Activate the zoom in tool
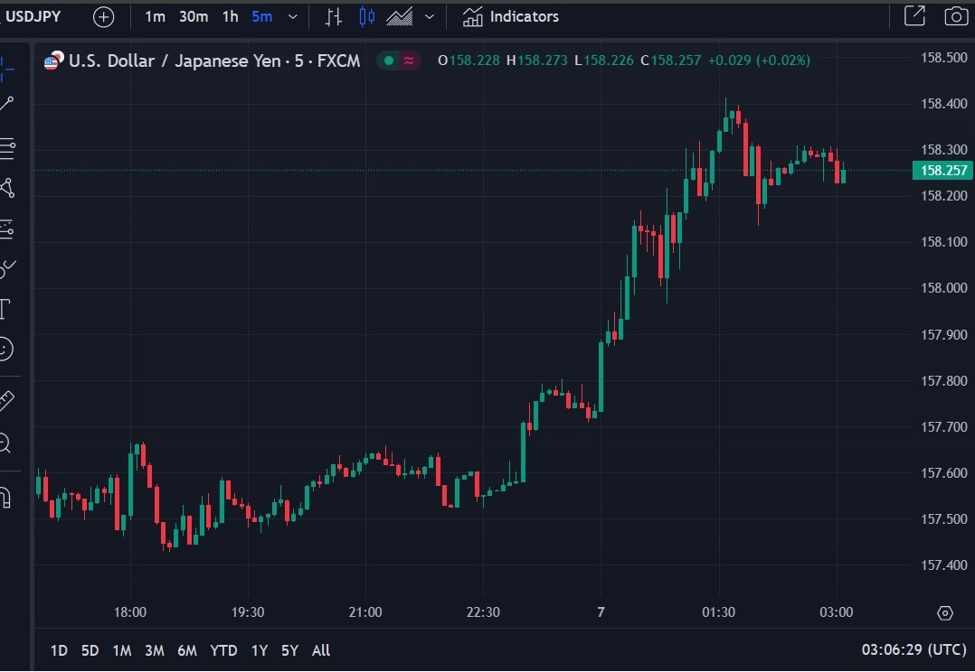 [x=5, y=443]
